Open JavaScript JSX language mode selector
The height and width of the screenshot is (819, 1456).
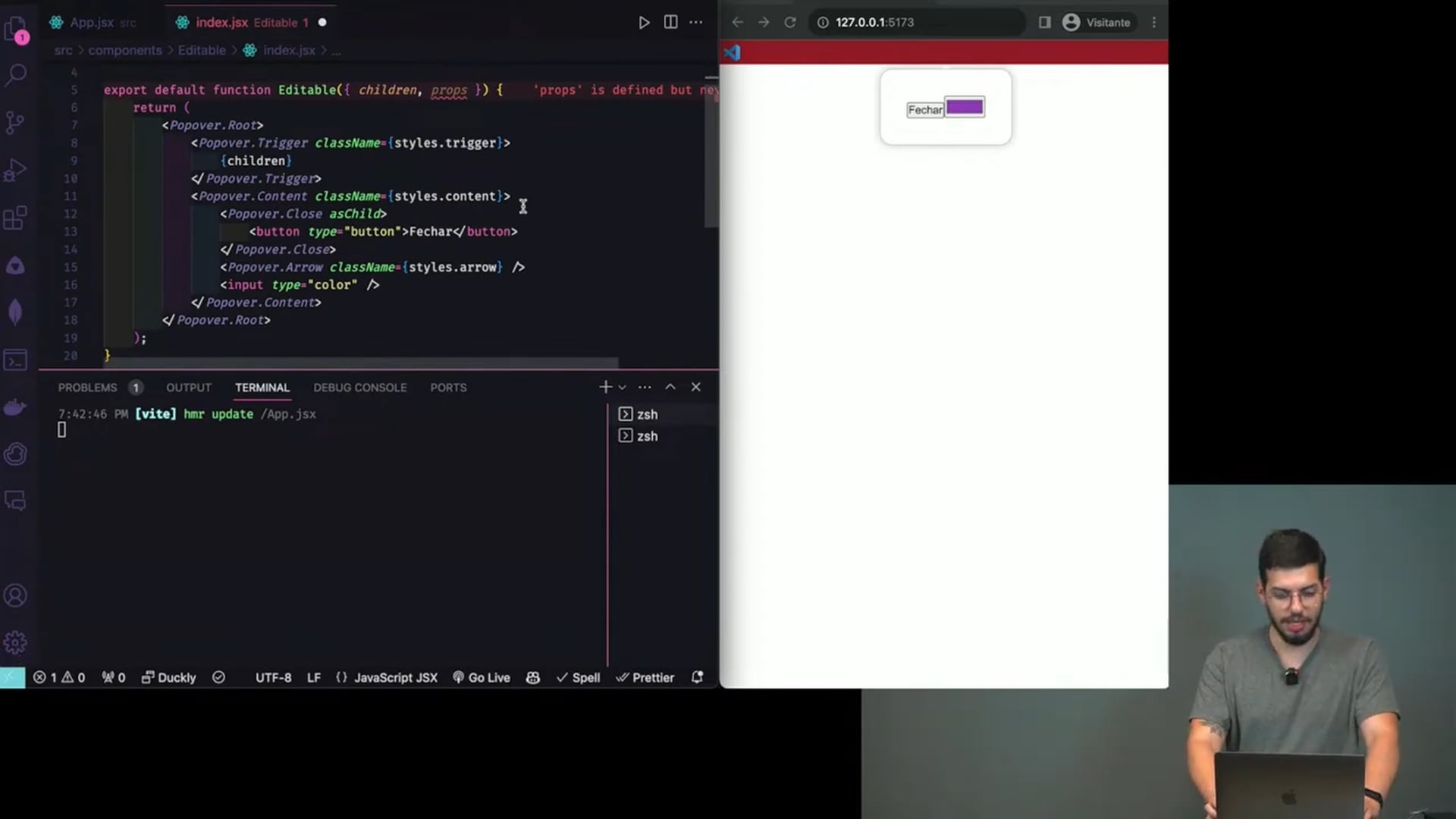click(395, 677)
